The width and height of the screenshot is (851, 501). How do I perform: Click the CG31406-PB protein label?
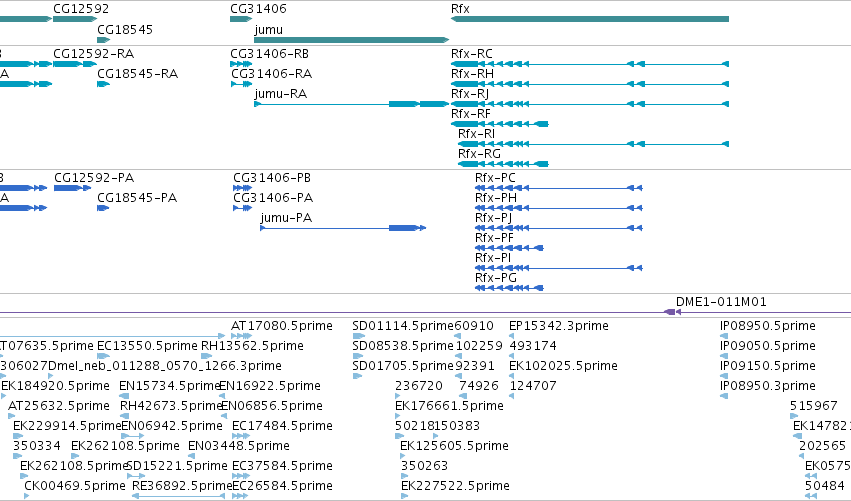[x=272, y=178]
